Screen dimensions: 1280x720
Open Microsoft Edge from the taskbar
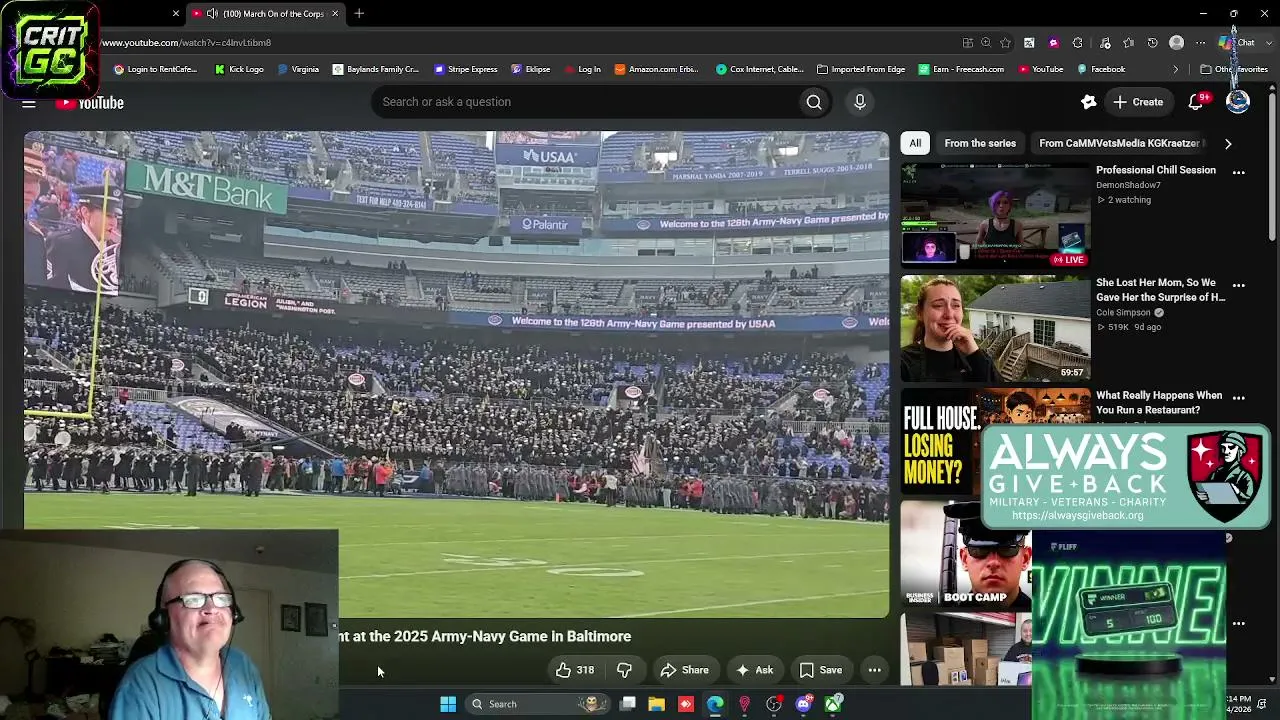point(715,704)
